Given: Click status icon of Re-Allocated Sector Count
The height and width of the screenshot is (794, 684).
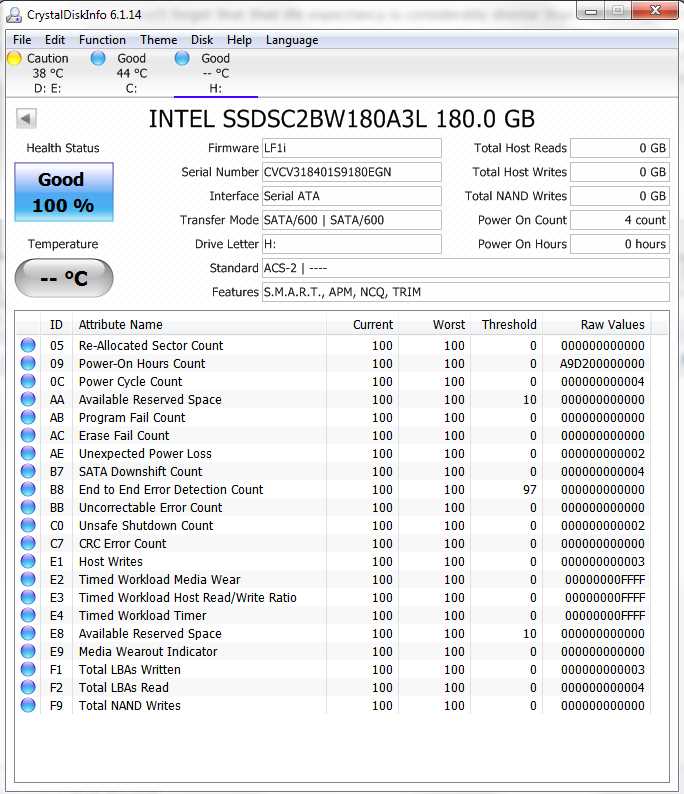Looking at the screenshot, I should [28, 345].
